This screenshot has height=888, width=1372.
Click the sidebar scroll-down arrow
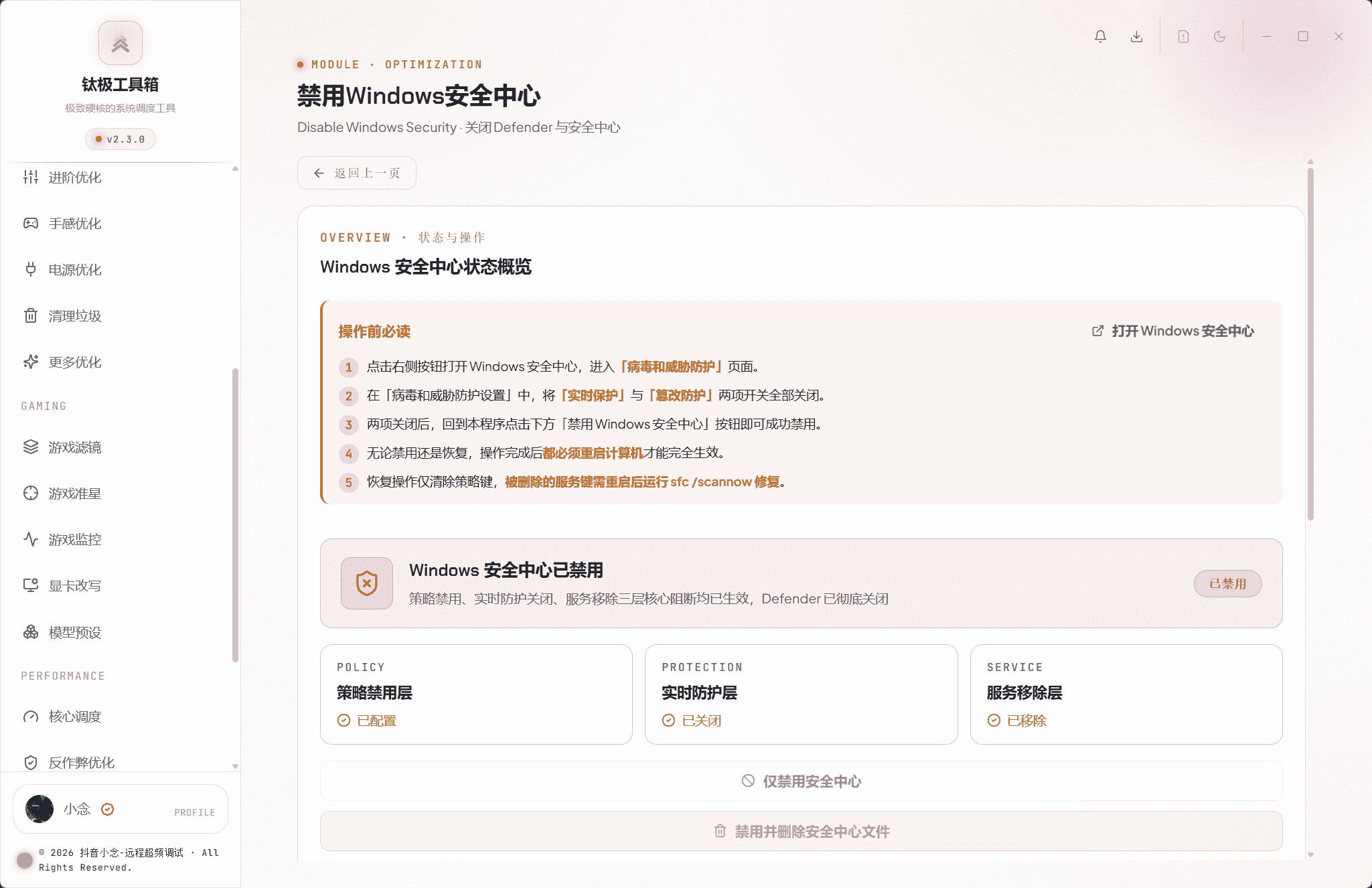pos(235,765)
